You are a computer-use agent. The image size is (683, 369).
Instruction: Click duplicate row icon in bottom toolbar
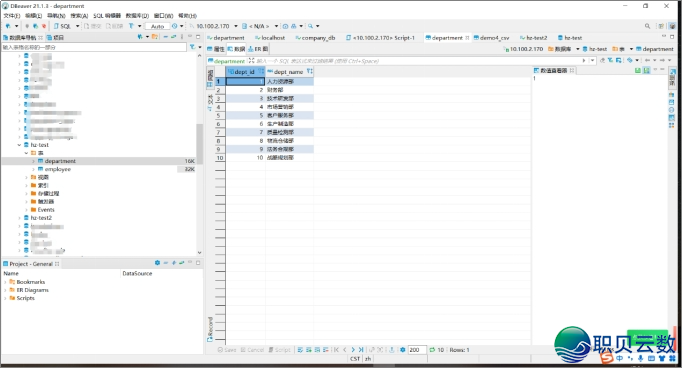coord(317,350)
